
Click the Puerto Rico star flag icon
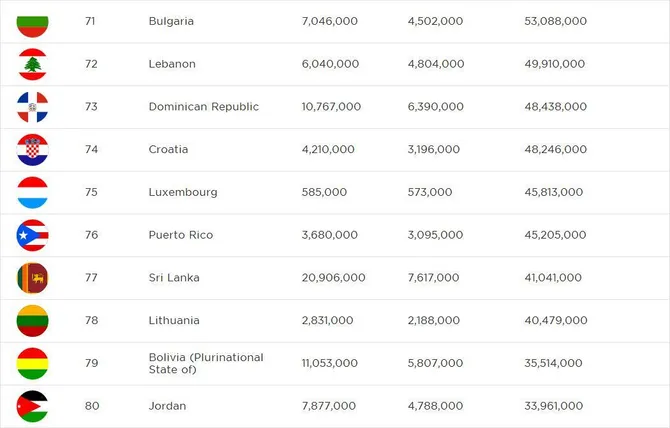(32, 235)
